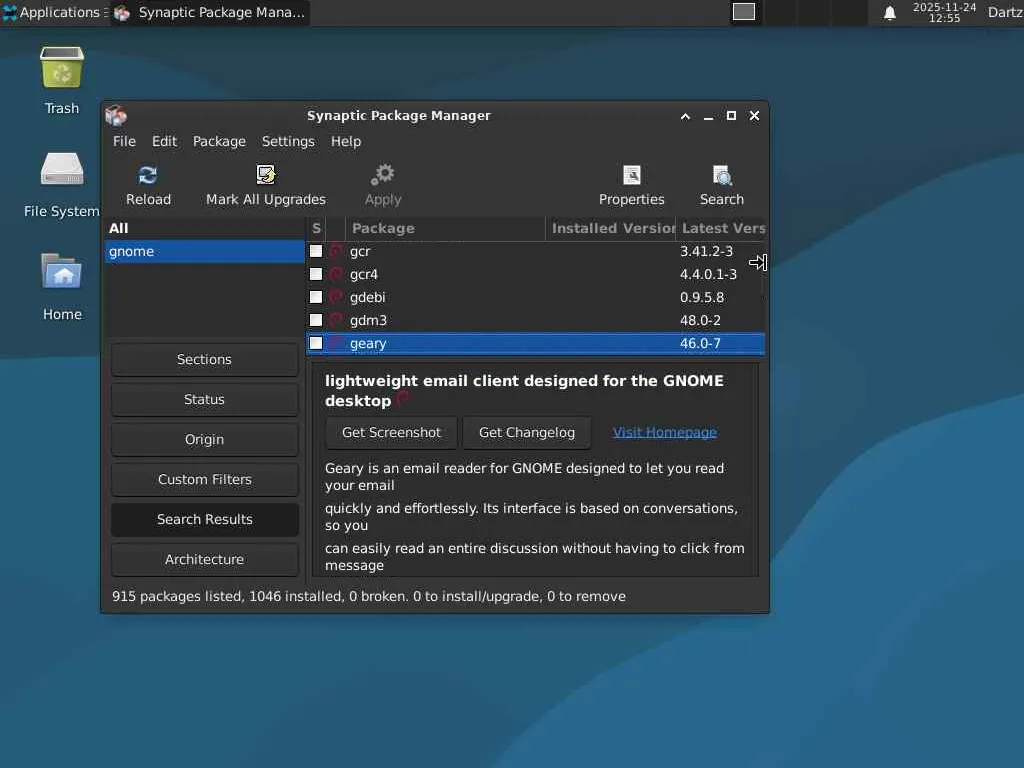Viewport: 1024px width, 768px height.
Task: Sort by the Package column header
Action: point(445,228)
